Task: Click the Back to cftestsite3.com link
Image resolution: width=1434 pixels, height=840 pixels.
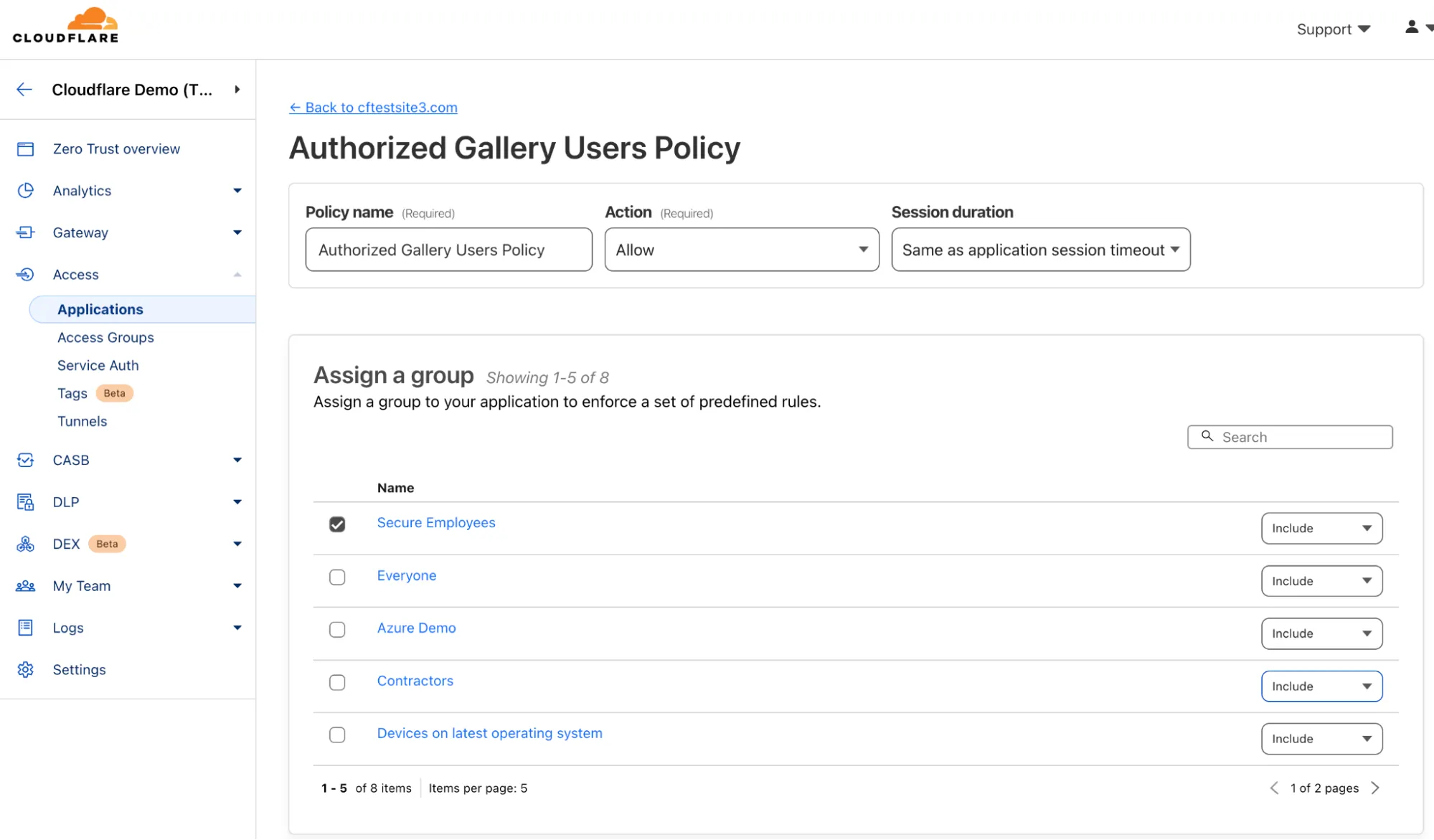Action: tap(372, 107)
